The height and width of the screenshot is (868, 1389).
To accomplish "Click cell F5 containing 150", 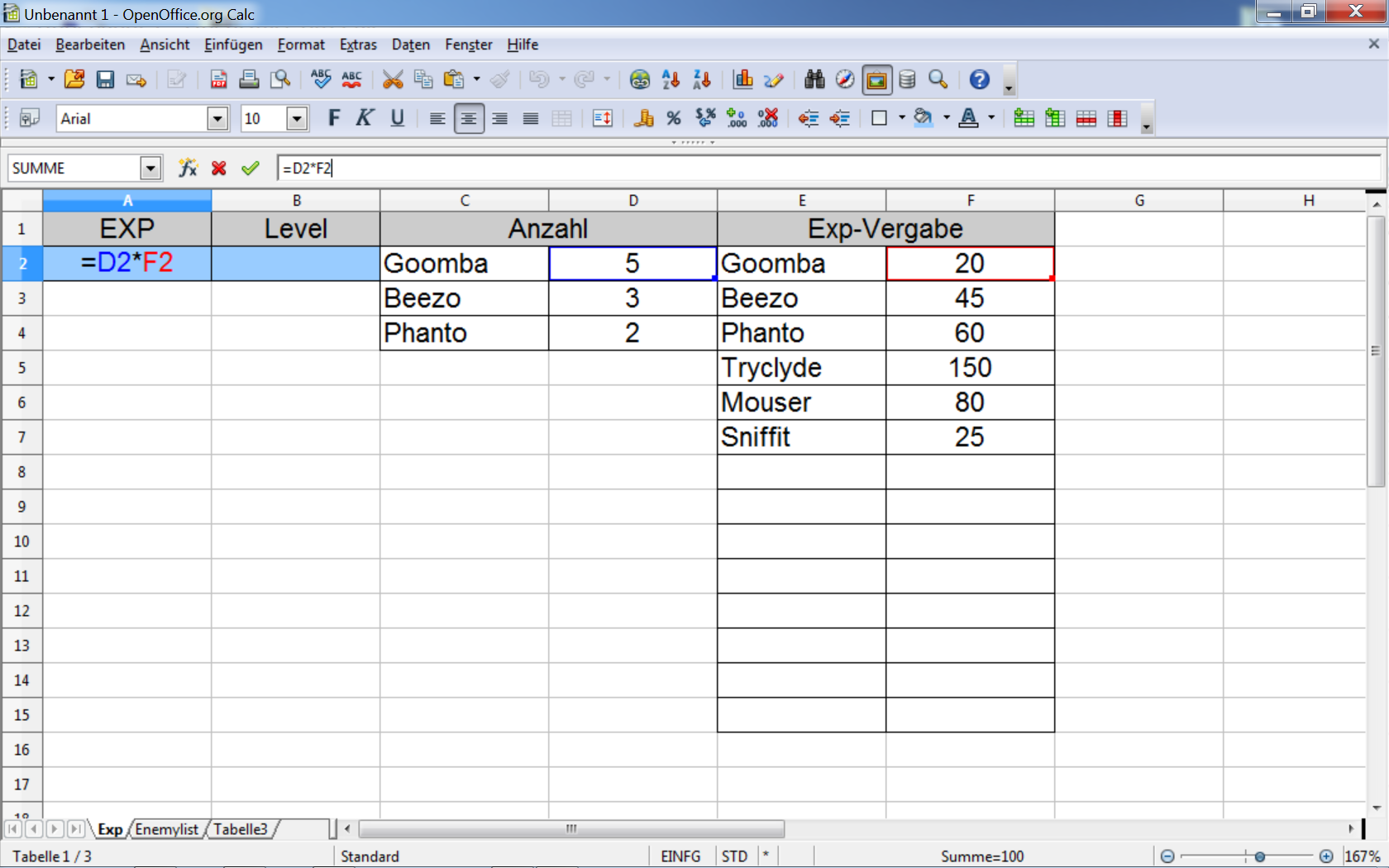I will pyautogui.click(x=970, y=367).
